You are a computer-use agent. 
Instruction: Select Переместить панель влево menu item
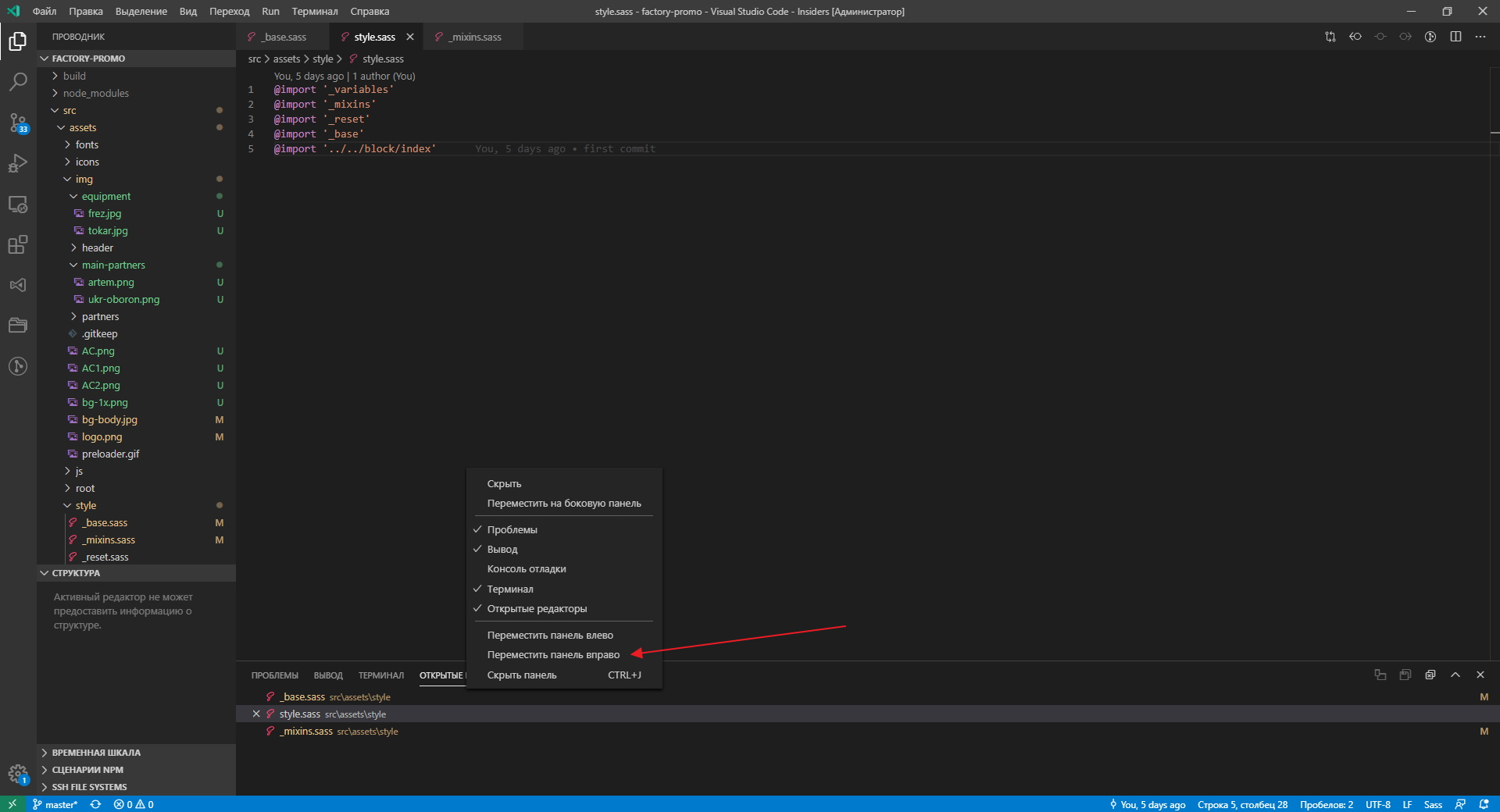[564, 635]
